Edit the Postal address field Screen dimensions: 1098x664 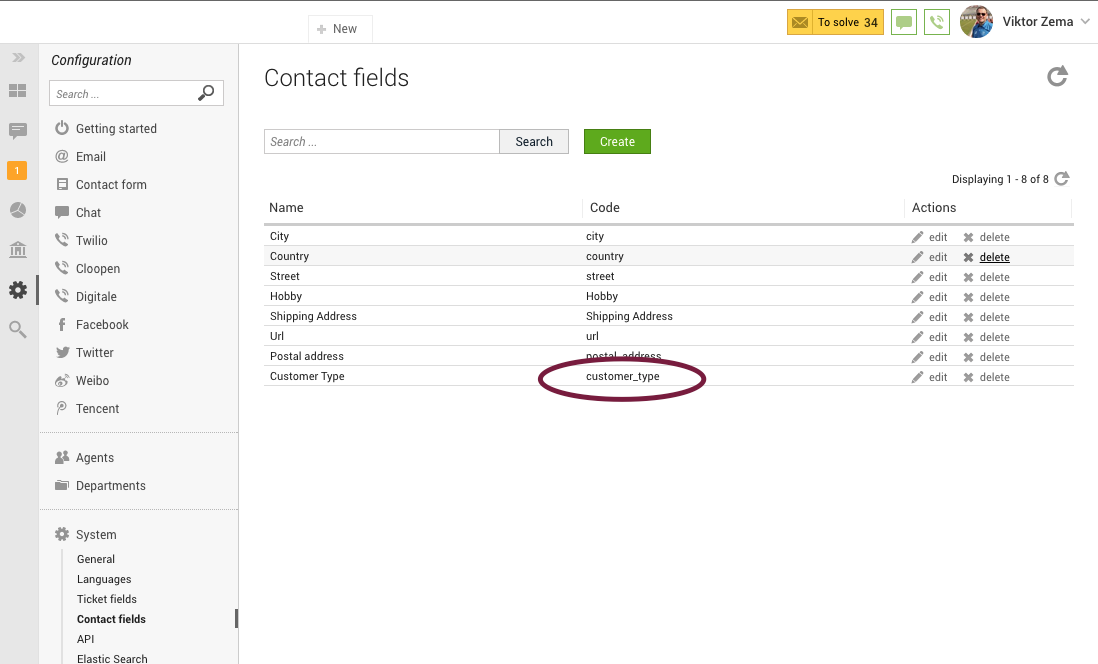click(929, 357)
